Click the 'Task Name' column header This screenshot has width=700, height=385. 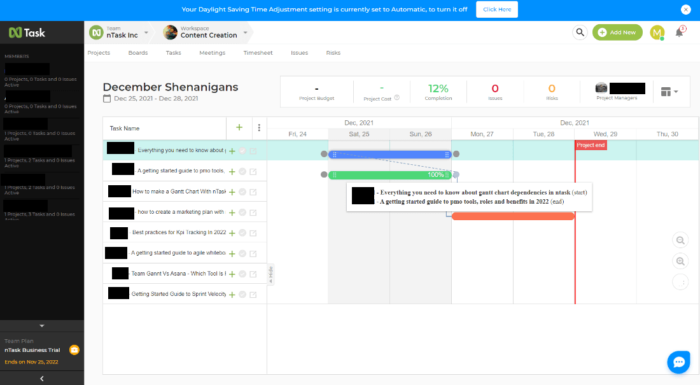coord(125,128)
